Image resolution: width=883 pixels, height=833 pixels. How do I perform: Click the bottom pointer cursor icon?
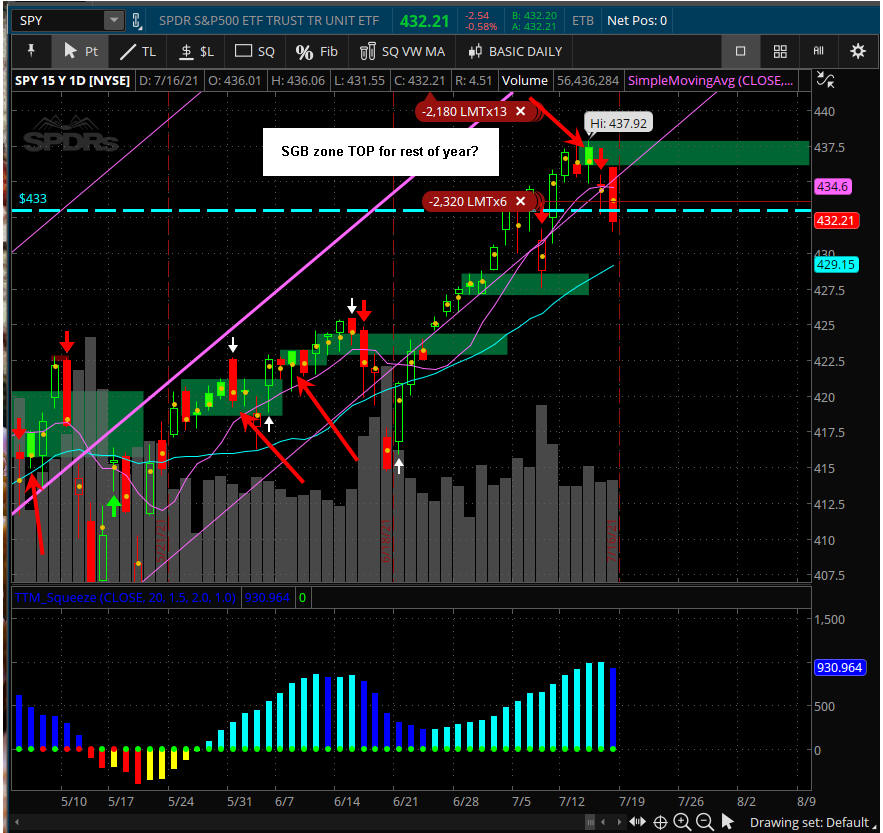pos(728,821)
